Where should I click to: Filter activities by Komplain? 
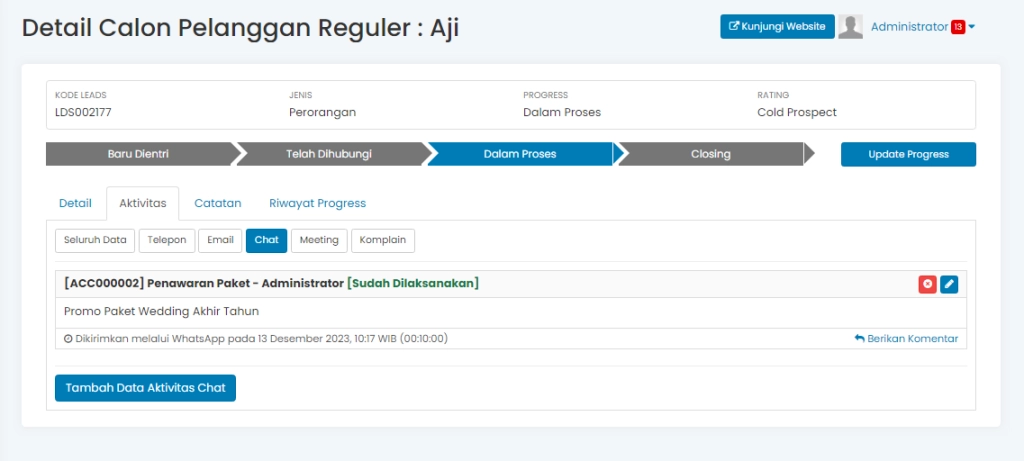(x=382, y=240)
